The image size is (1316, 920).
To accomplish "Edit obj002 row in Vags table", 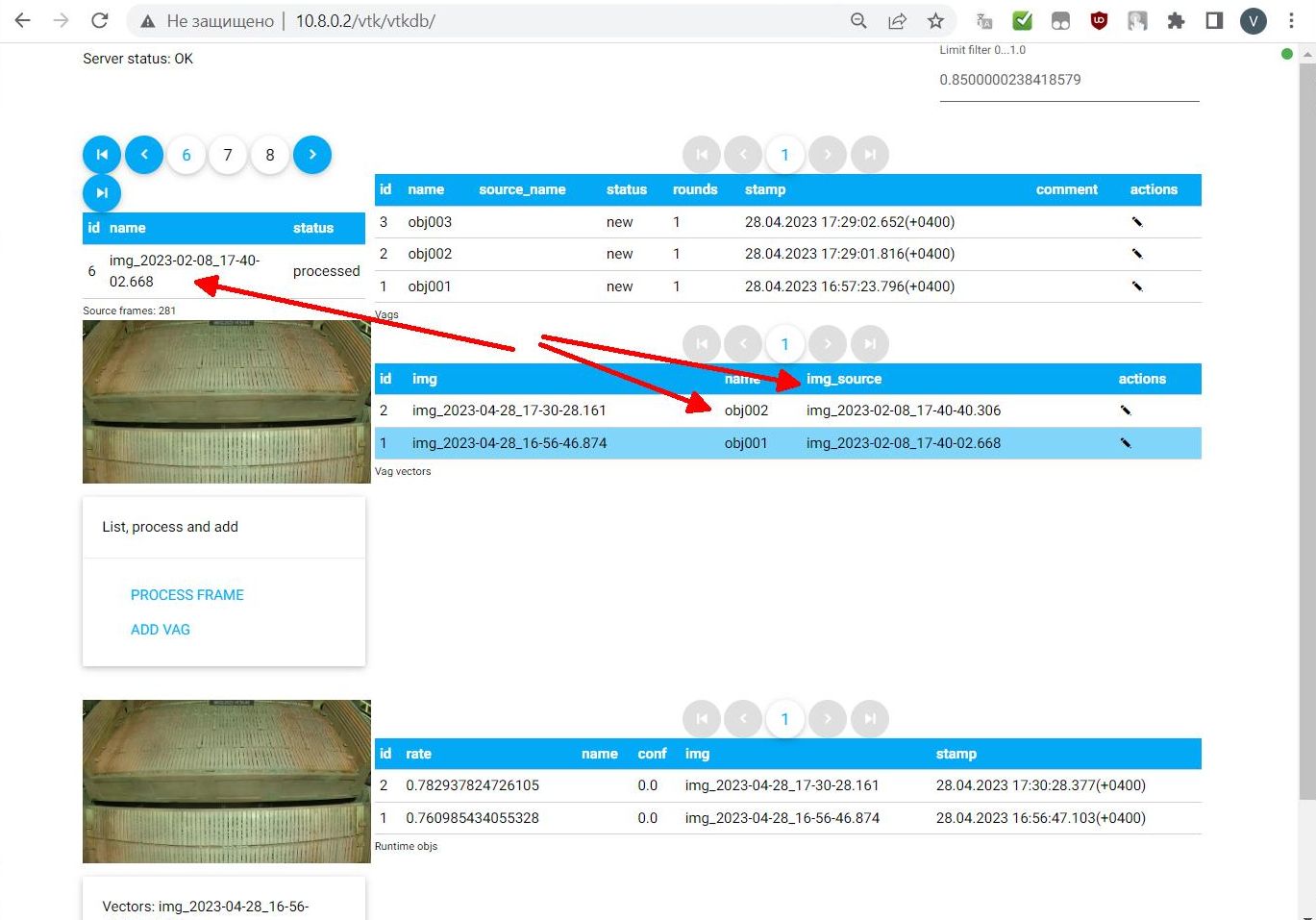I will [1137, 254].
